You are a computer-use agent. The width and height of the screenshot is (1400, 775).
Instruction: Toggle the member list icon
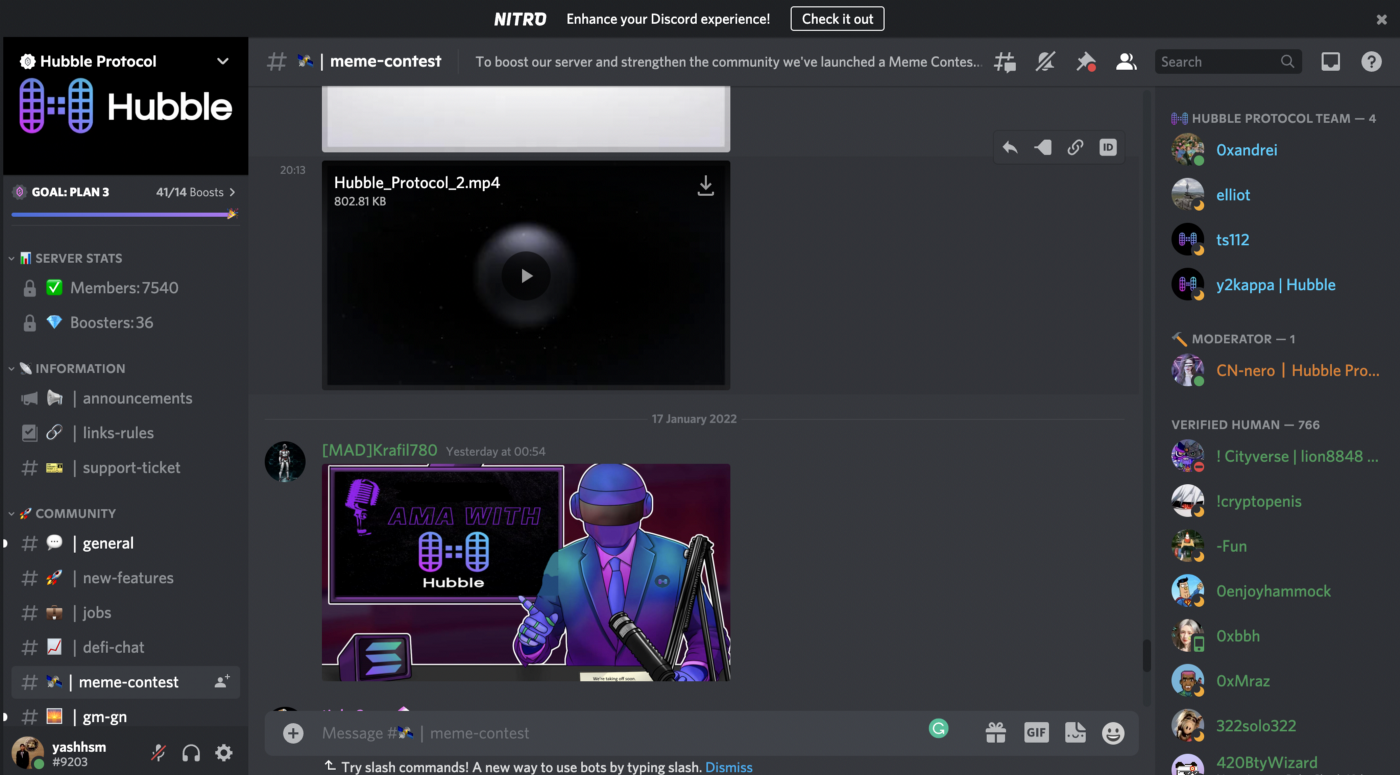pyautogui.click(x=1126, y=62)
